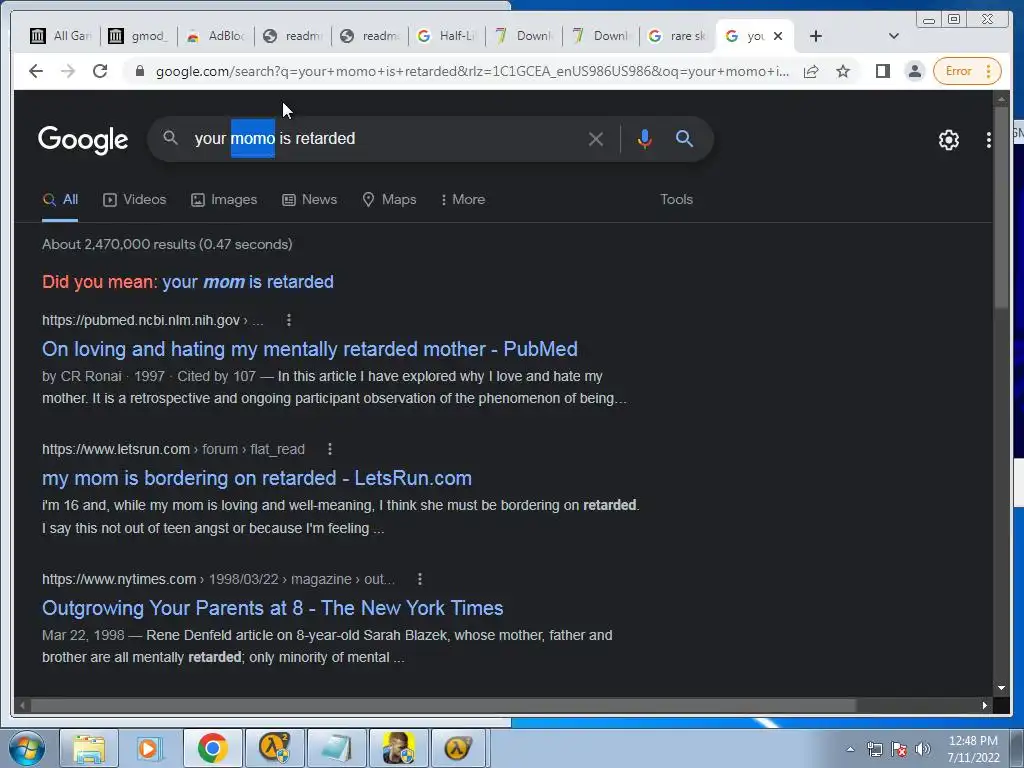Expand the More search categories
Viewport: 1024px width, 768px height.
pos(463,200)
